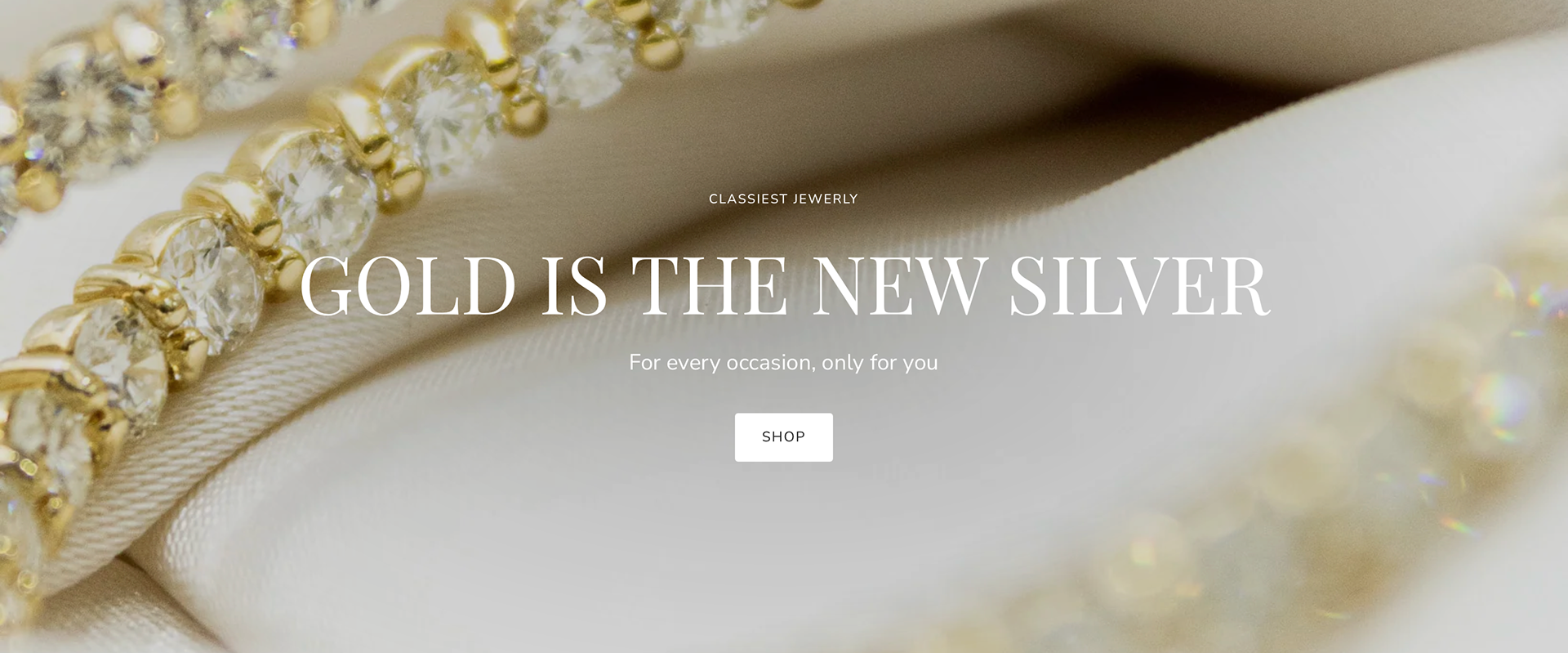Select the CLASSIEST JEWERLY tagline text
The image size is (1568, 653).
pyautogui.click(x=783, y=199)
